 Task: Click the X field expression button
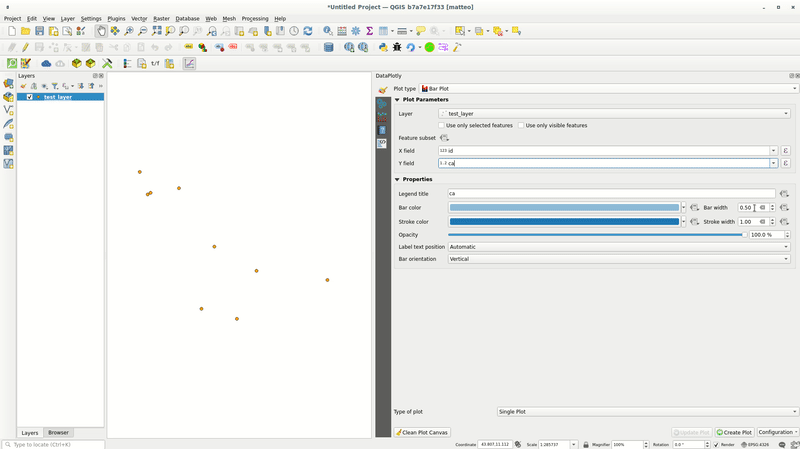pyautogui.click(x=786, y=151)
